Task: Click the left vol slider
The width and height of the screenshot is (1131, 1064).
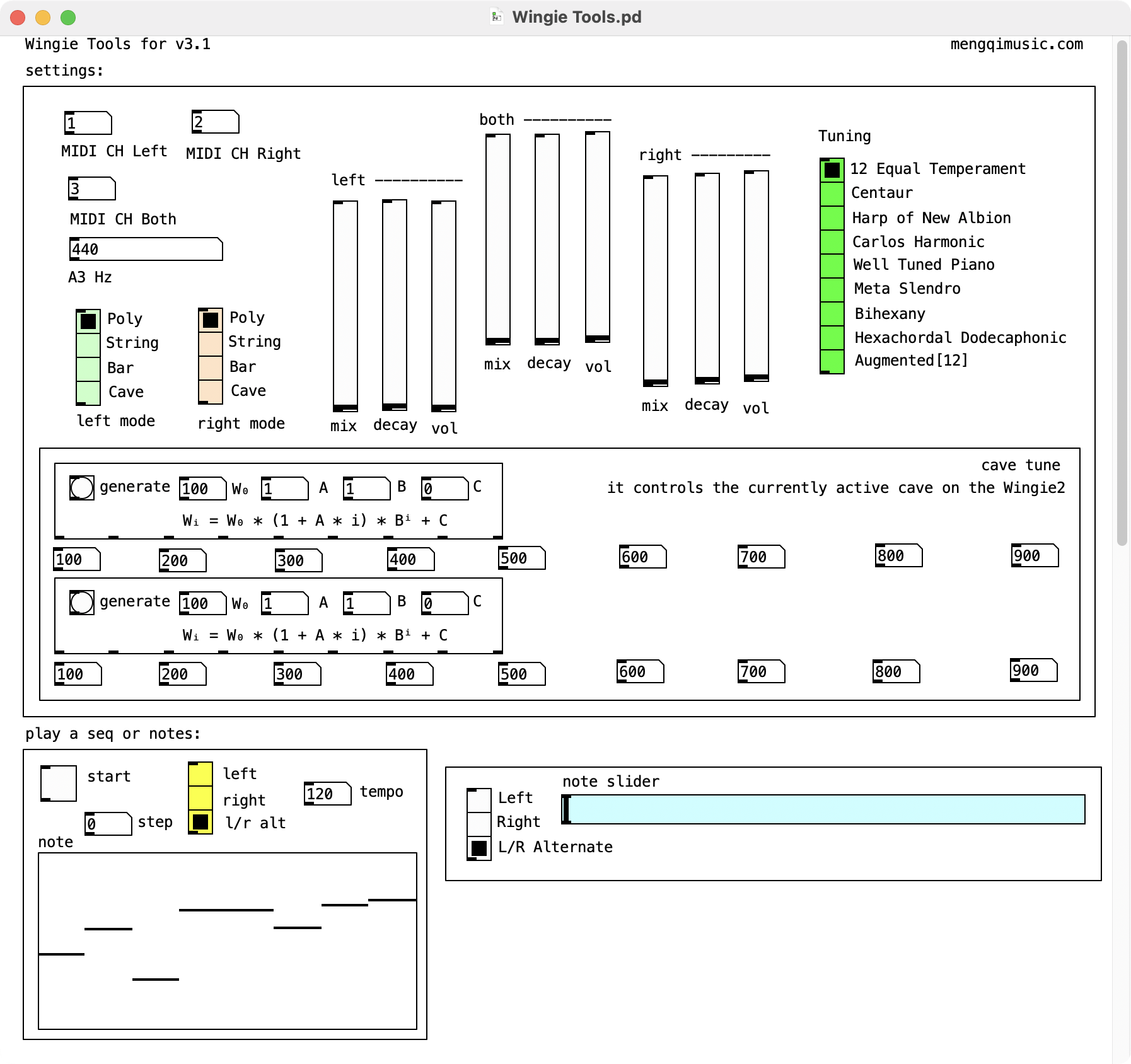Action: click(444, 306)
